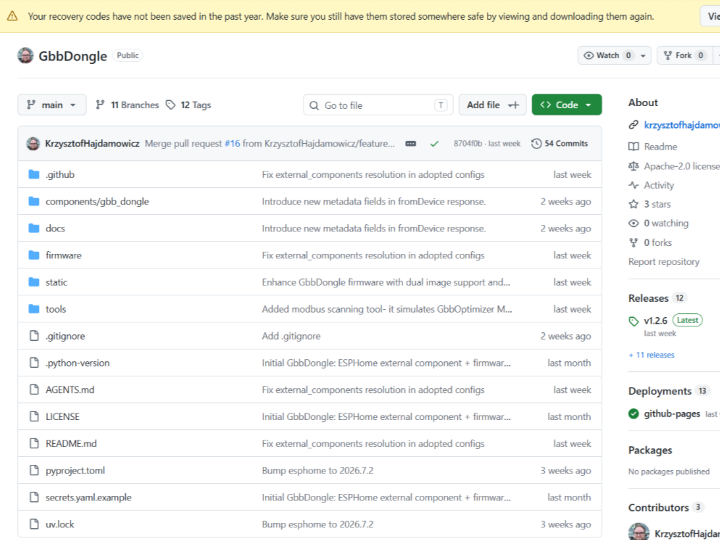The image size is (720, 540).
Task: Open the main branch selector dropdown
Action: (x=51, y=105)
